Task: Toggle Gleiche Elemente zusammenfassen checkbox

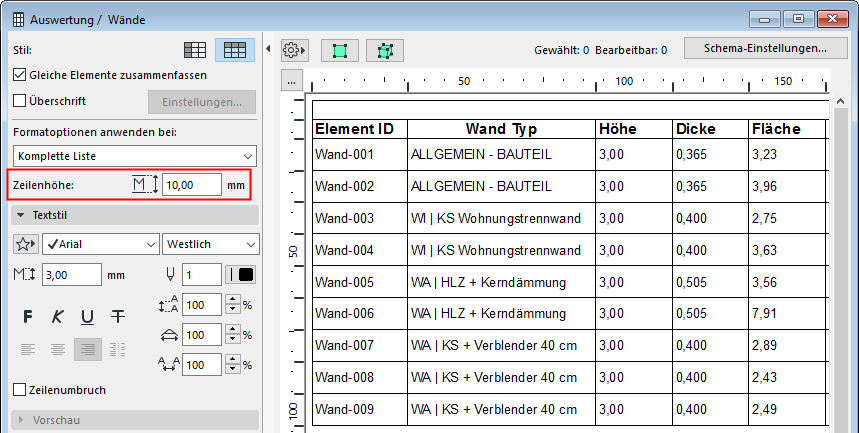Action: [20, 75]
